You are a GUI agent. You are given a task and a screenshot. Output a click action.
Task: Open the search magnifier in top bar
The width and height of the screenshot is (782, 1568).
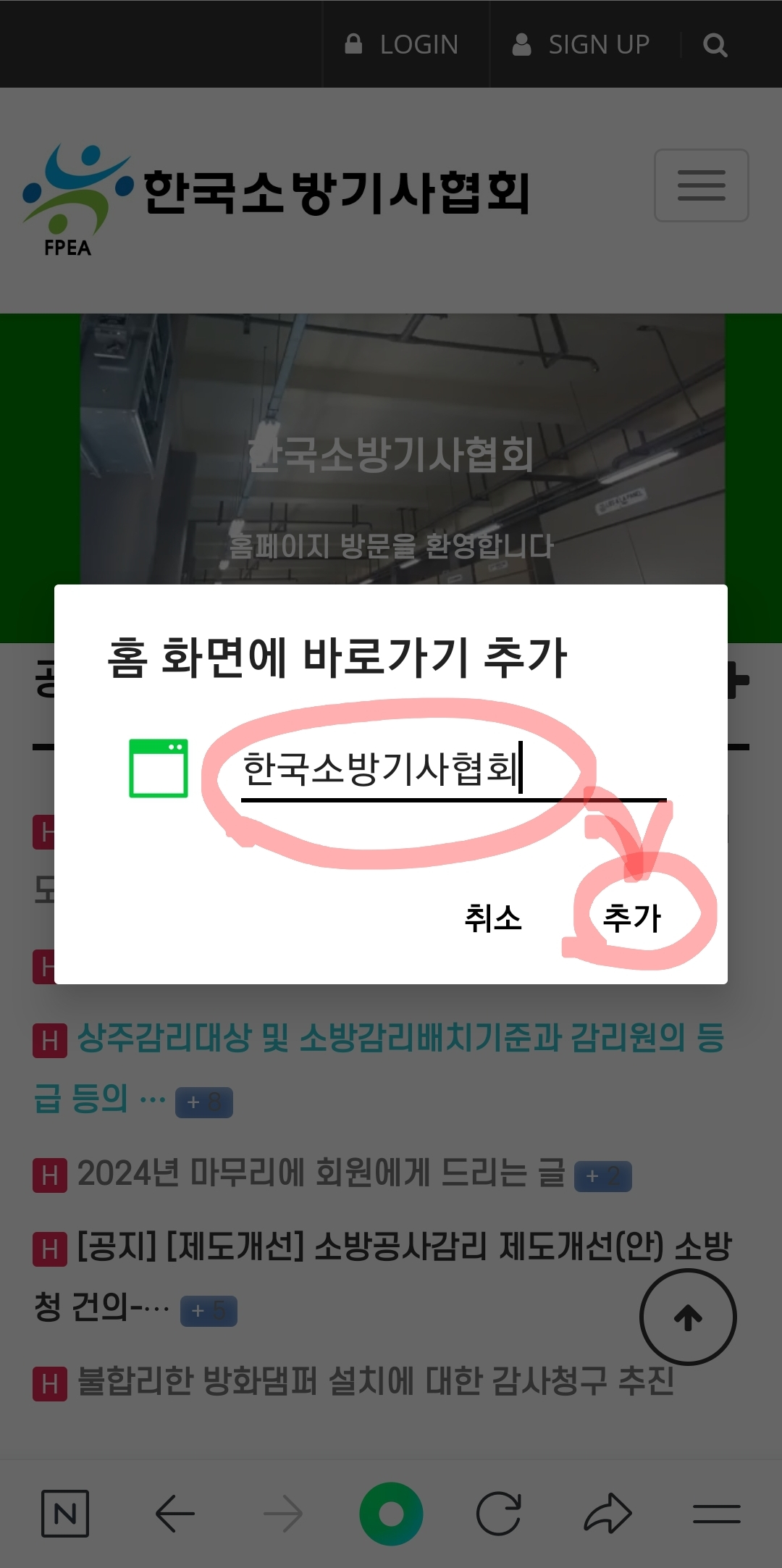click(x=715, y=45)
